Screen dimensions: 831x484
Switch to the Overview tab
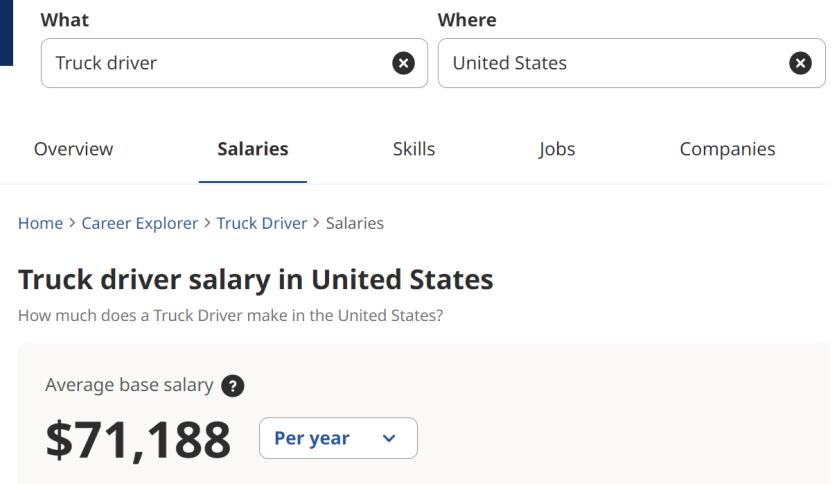[73, 149]
